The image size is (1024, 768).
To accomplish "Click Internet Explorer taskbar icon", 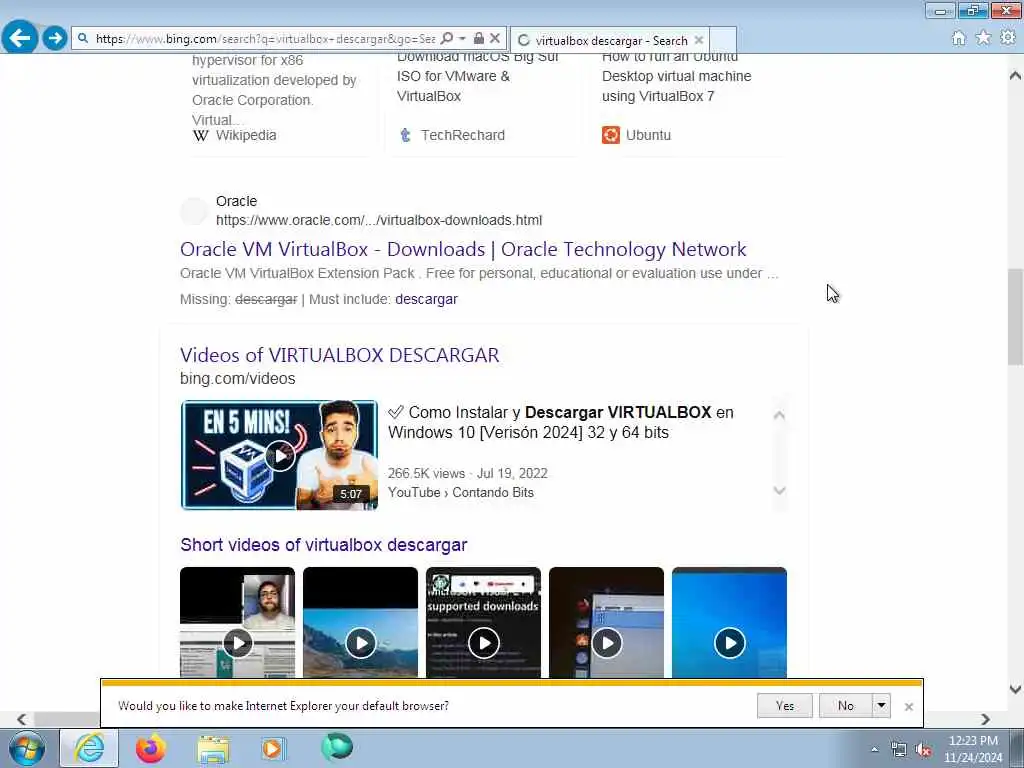I will 89,749.
